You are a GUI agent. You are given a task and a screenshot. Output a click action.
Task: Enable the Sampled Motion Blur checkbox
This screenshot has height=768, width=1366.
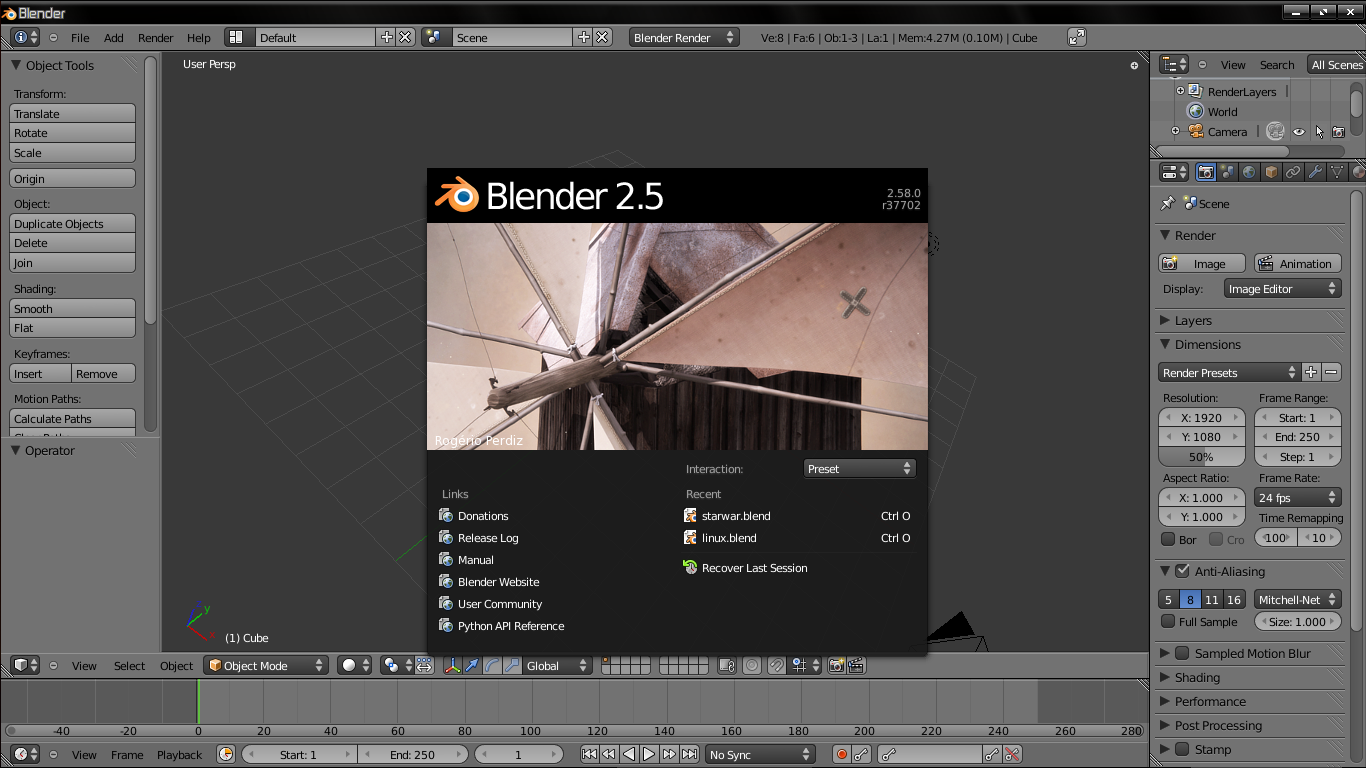pyautogui.click(x=1182, y=653)
